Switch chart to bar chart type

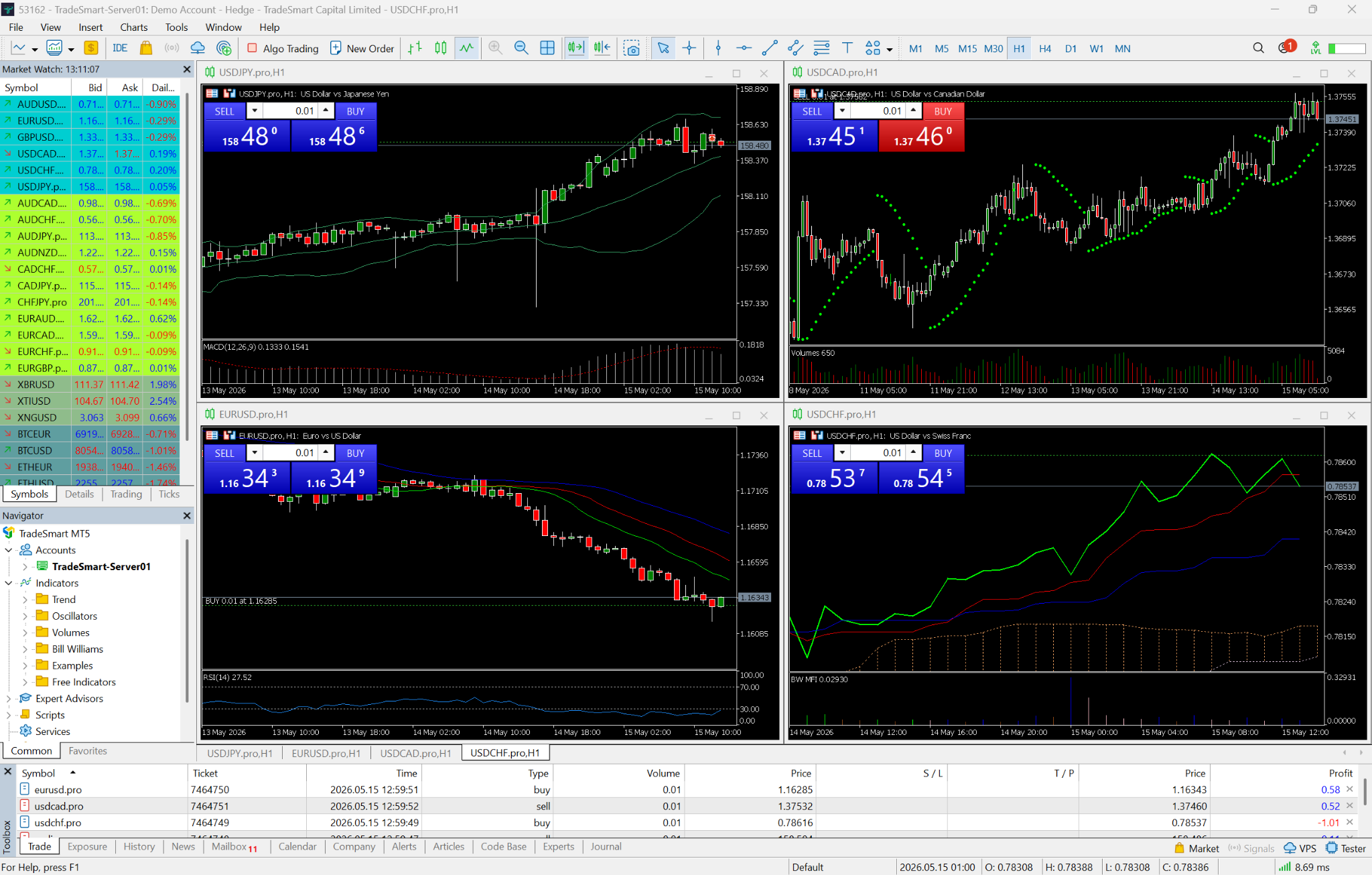tap(415, 48)
